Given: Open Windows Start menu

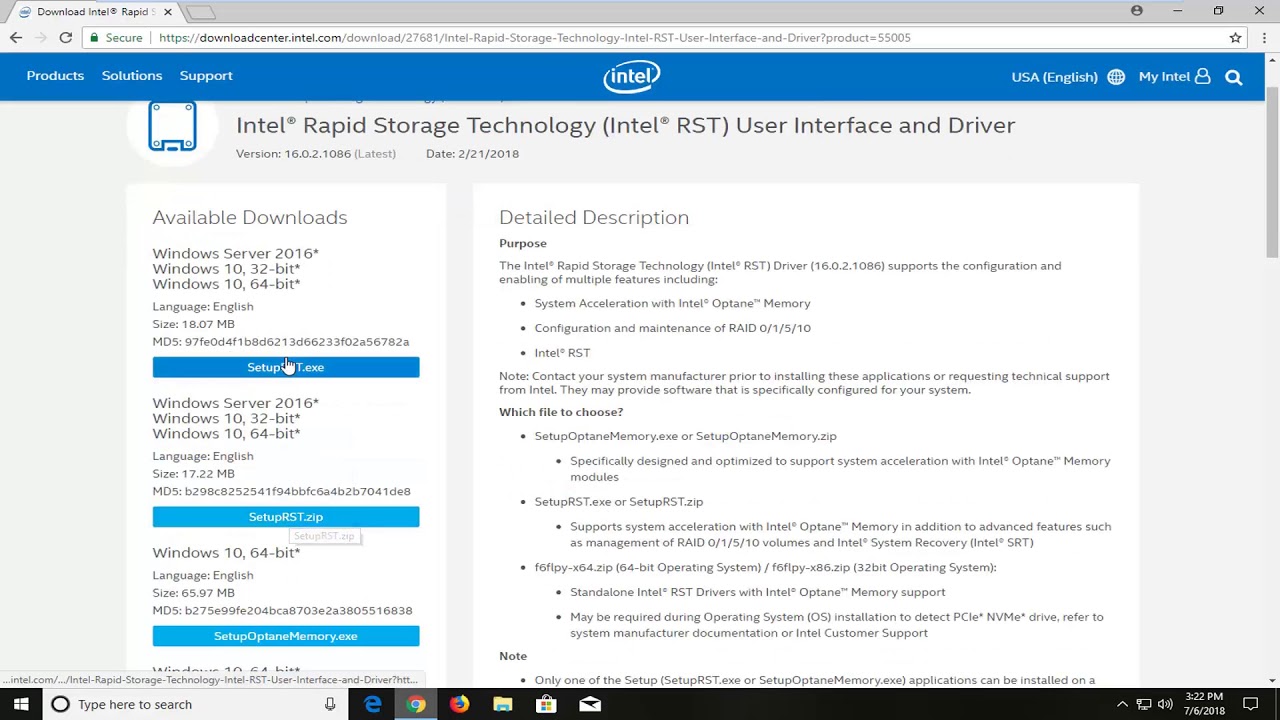Looking at the screenshot, I should 21,704.
